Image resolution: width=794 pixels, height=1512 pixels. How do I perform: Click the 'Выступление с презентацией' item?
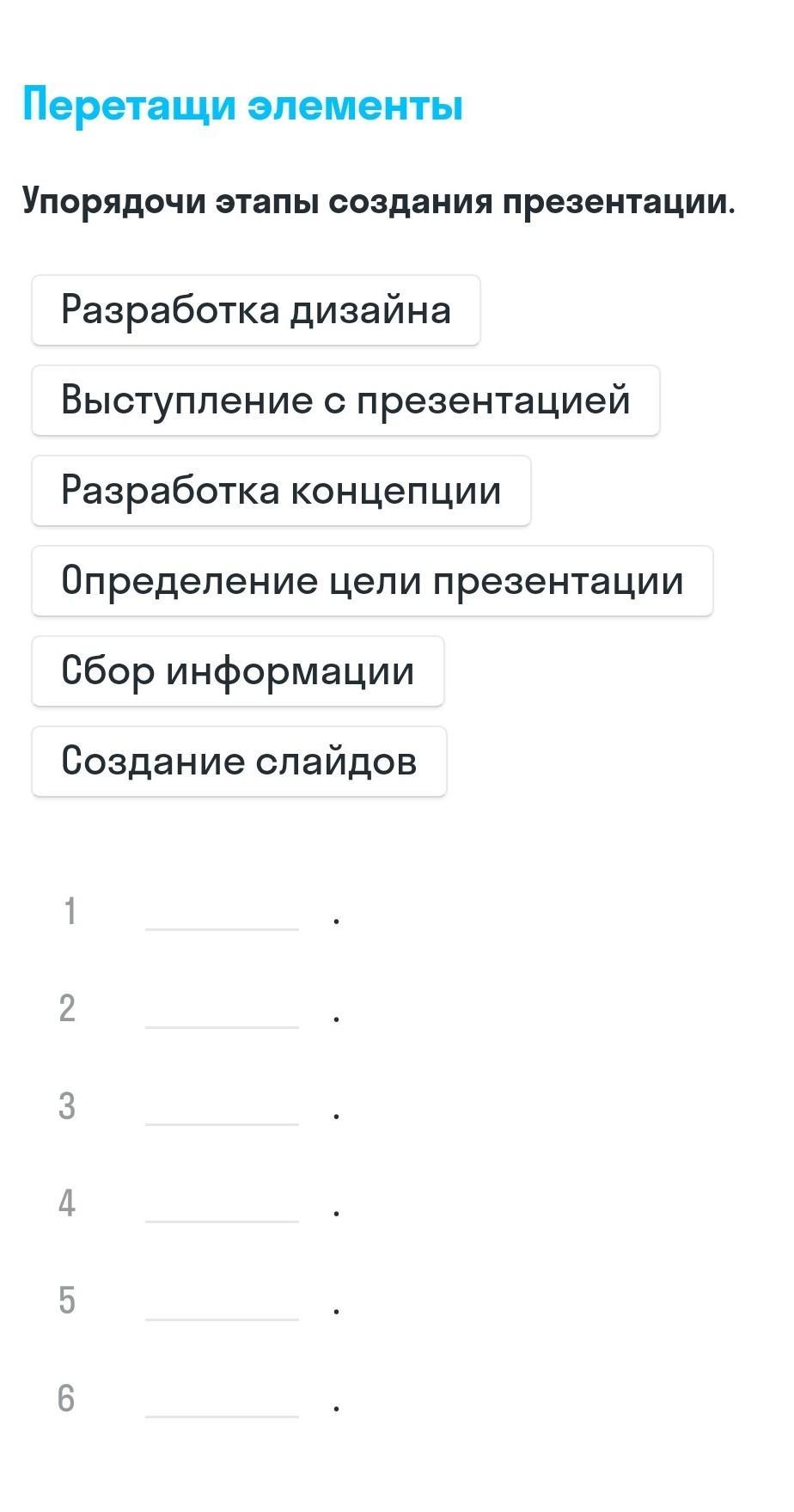[x=345, y=401]
